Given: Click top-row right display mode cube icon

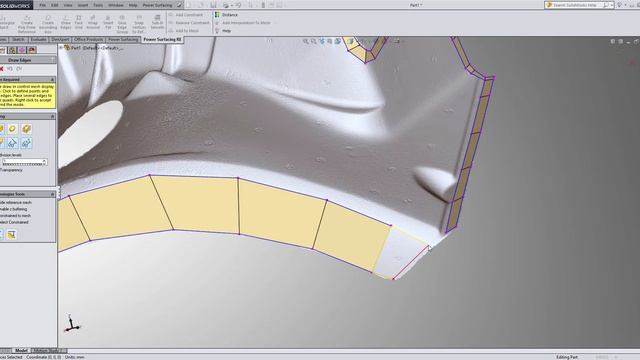Looking at the screenshot, I should (x=27, y=129).
